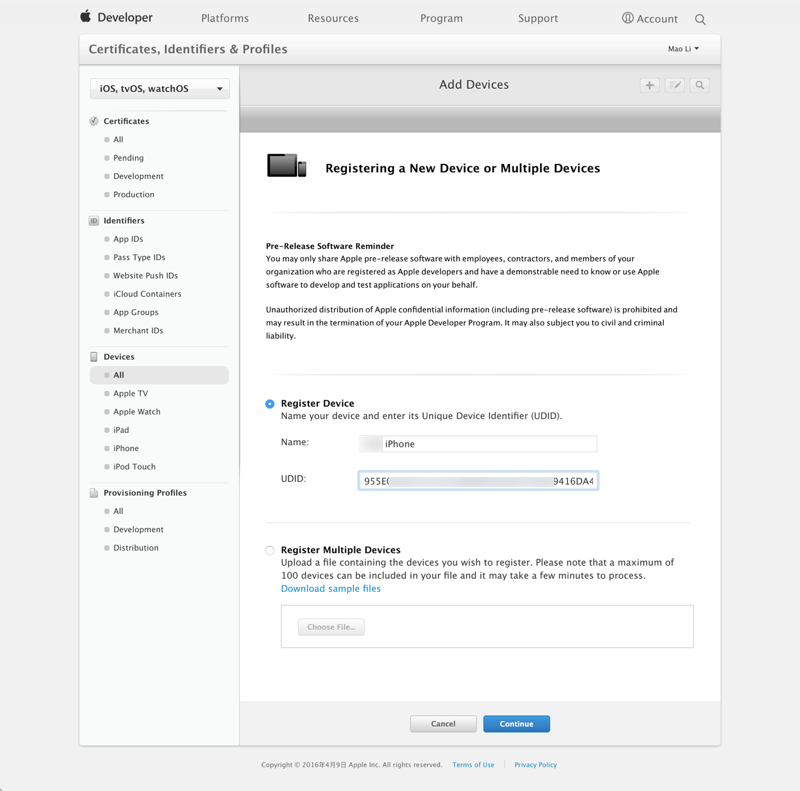
Task: Select All under Devices
Action: click(159, 375)
